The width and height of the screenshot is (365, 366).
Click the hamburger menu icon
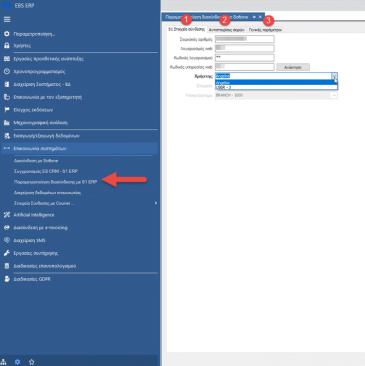(7, 20)
